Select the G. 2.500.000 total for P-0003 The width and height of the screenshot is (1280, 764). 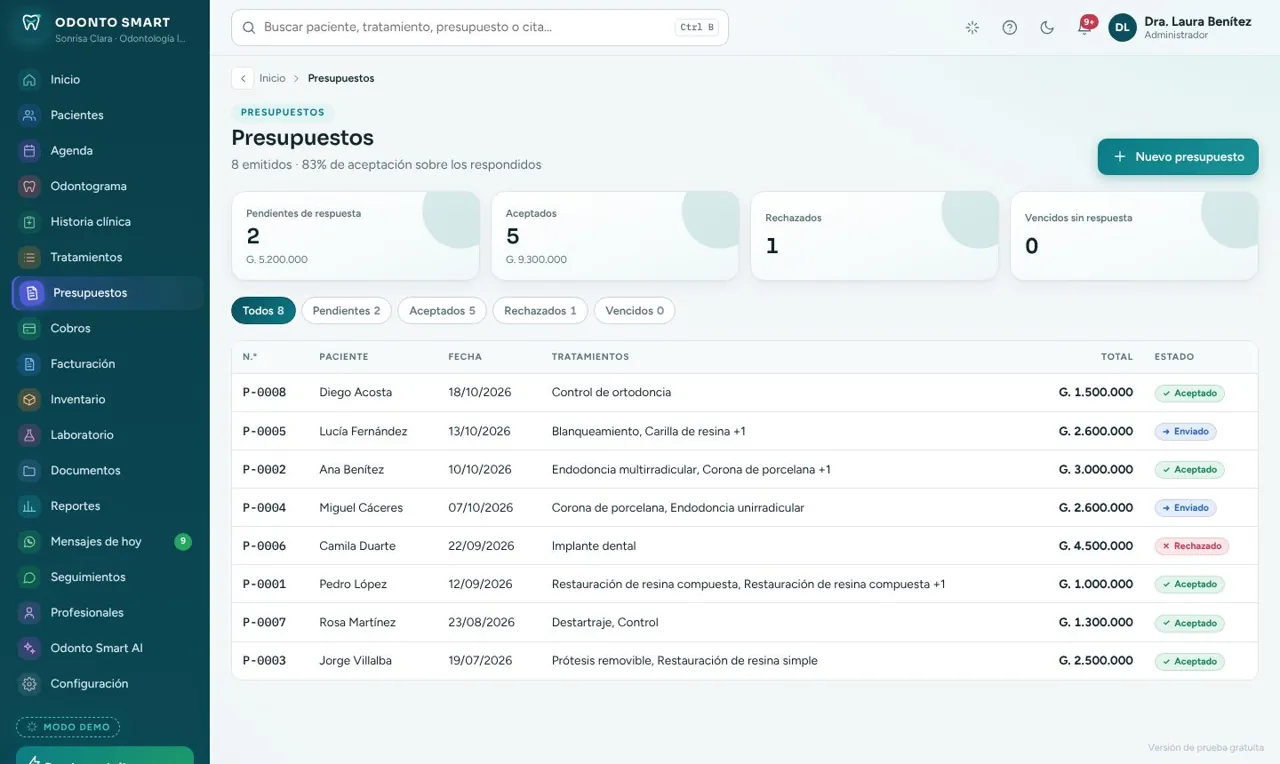[x=1095, y=661]
